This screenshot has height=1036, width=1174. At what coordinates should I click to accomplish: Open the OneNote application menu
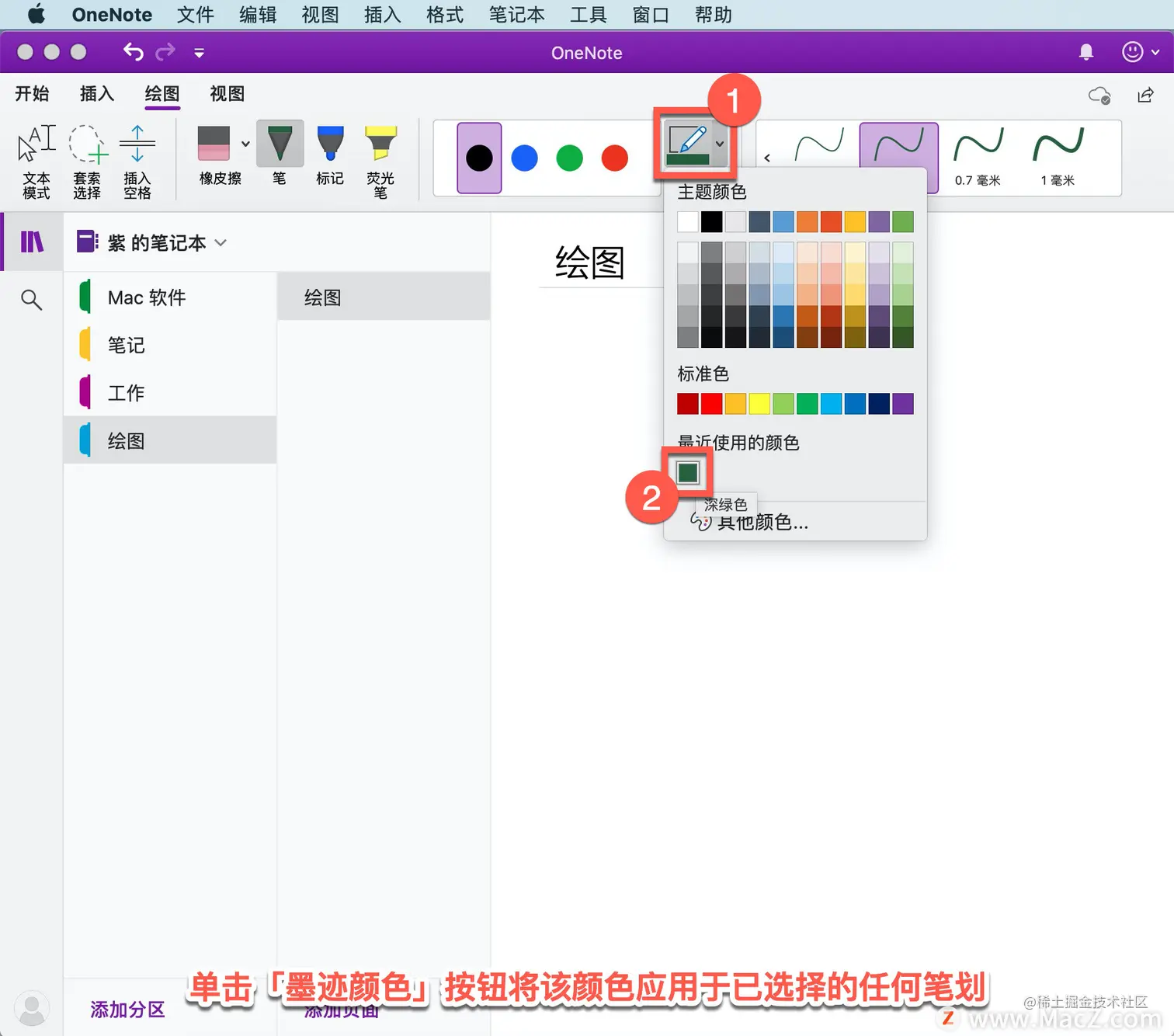pyautogui.click(x=112, y=15)
